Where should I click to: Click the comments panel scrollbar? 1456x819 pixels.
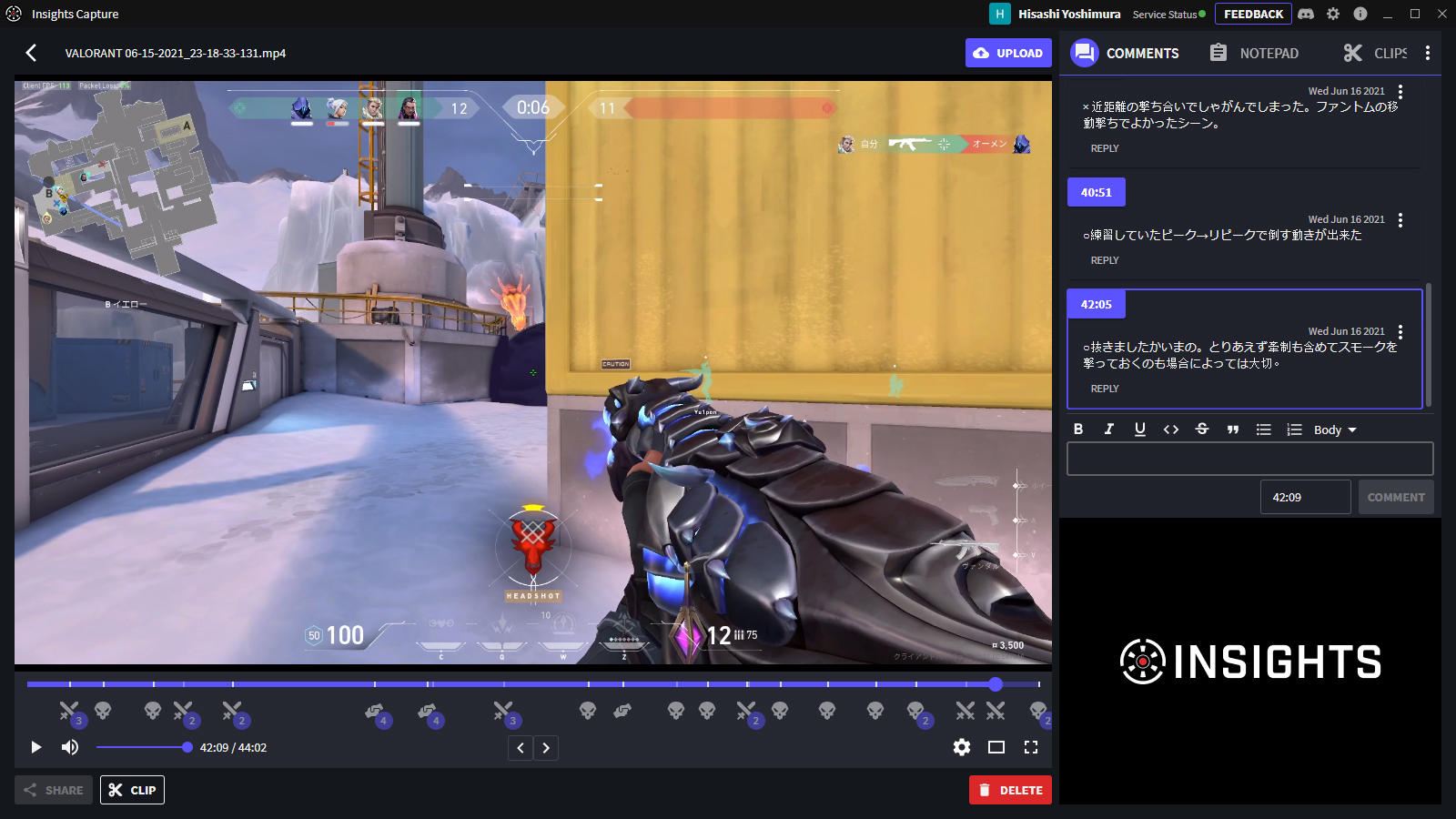[1429, 344]
